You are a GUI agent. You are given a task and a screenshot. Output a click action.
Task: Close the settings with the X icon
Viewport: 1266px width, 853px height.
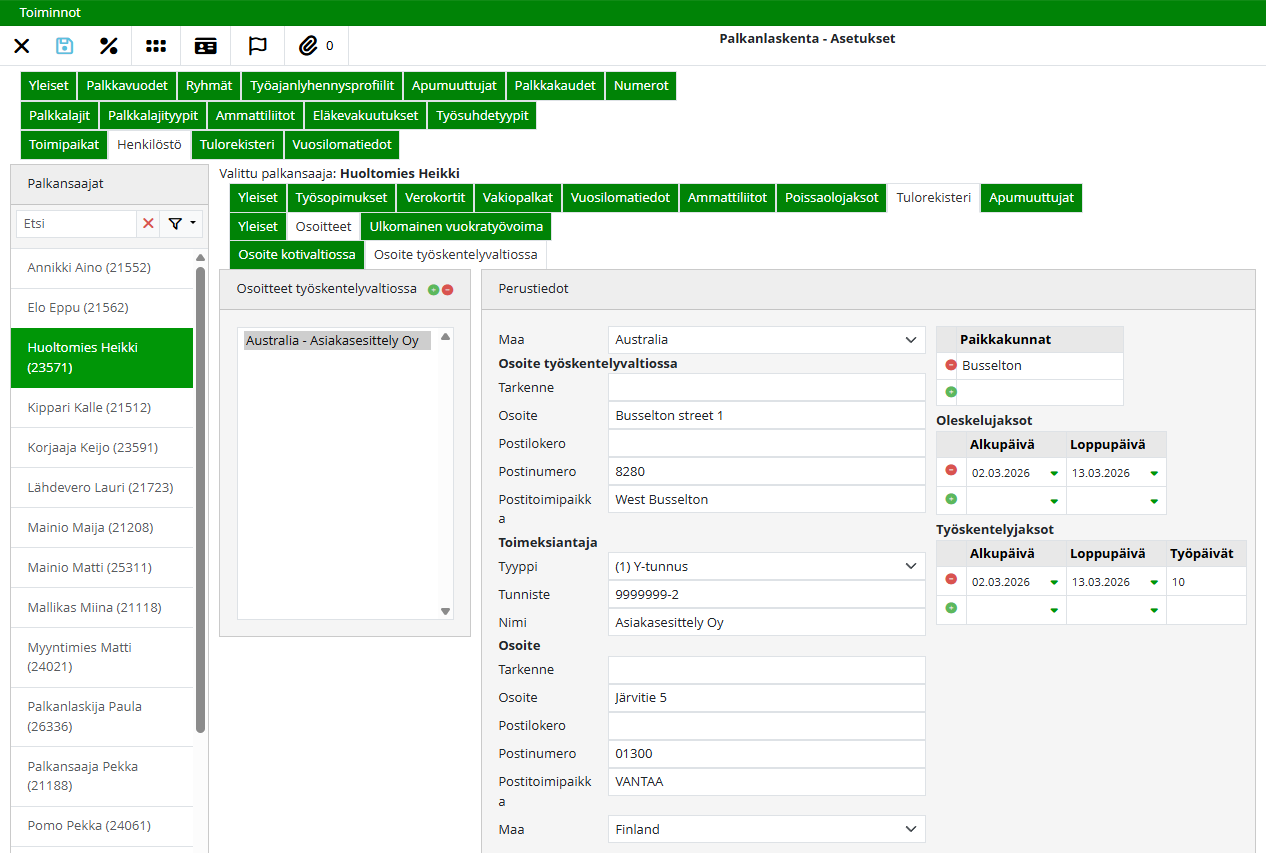pyautogui.click(x=22, y=46)
